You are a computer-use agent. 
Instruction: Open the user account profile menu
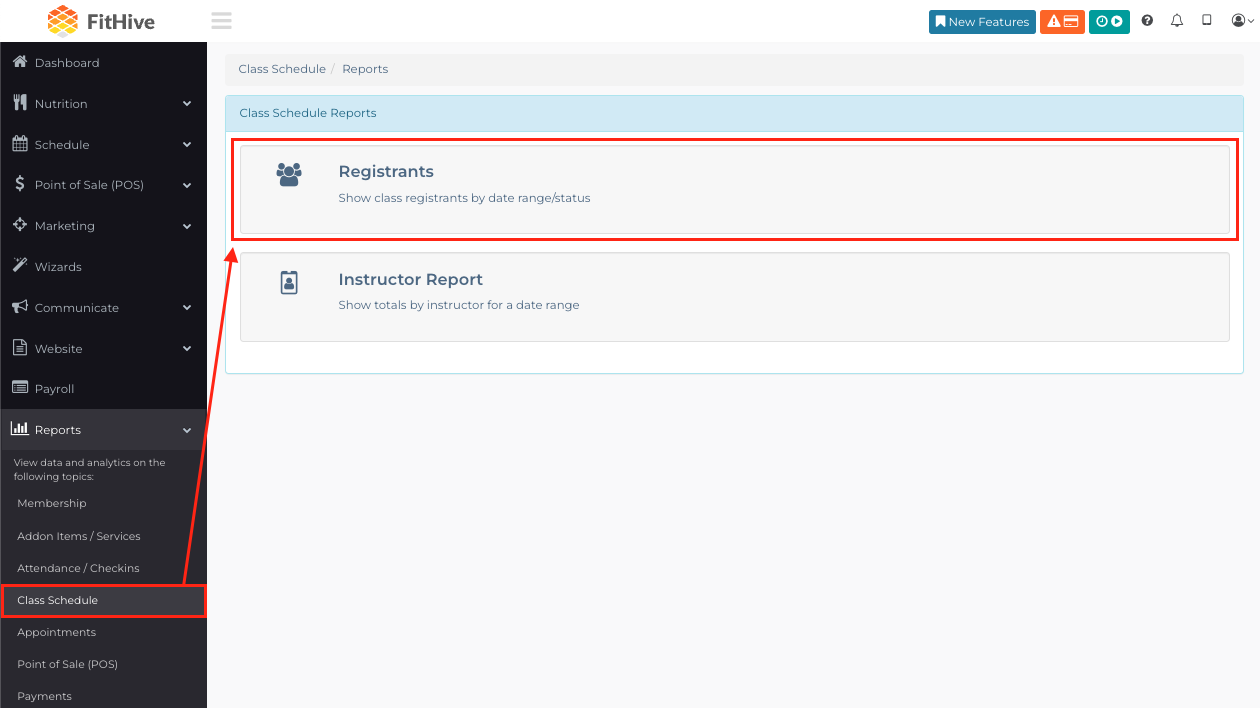click(1242, 21)
